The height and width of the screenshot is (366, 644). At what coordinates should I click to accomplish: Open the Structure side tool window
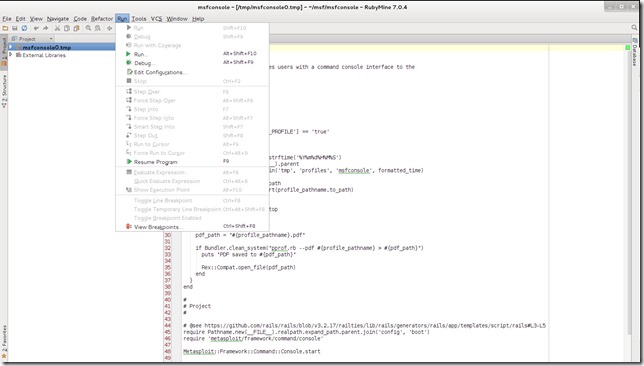pyautogui.click(x=4, y=91)
